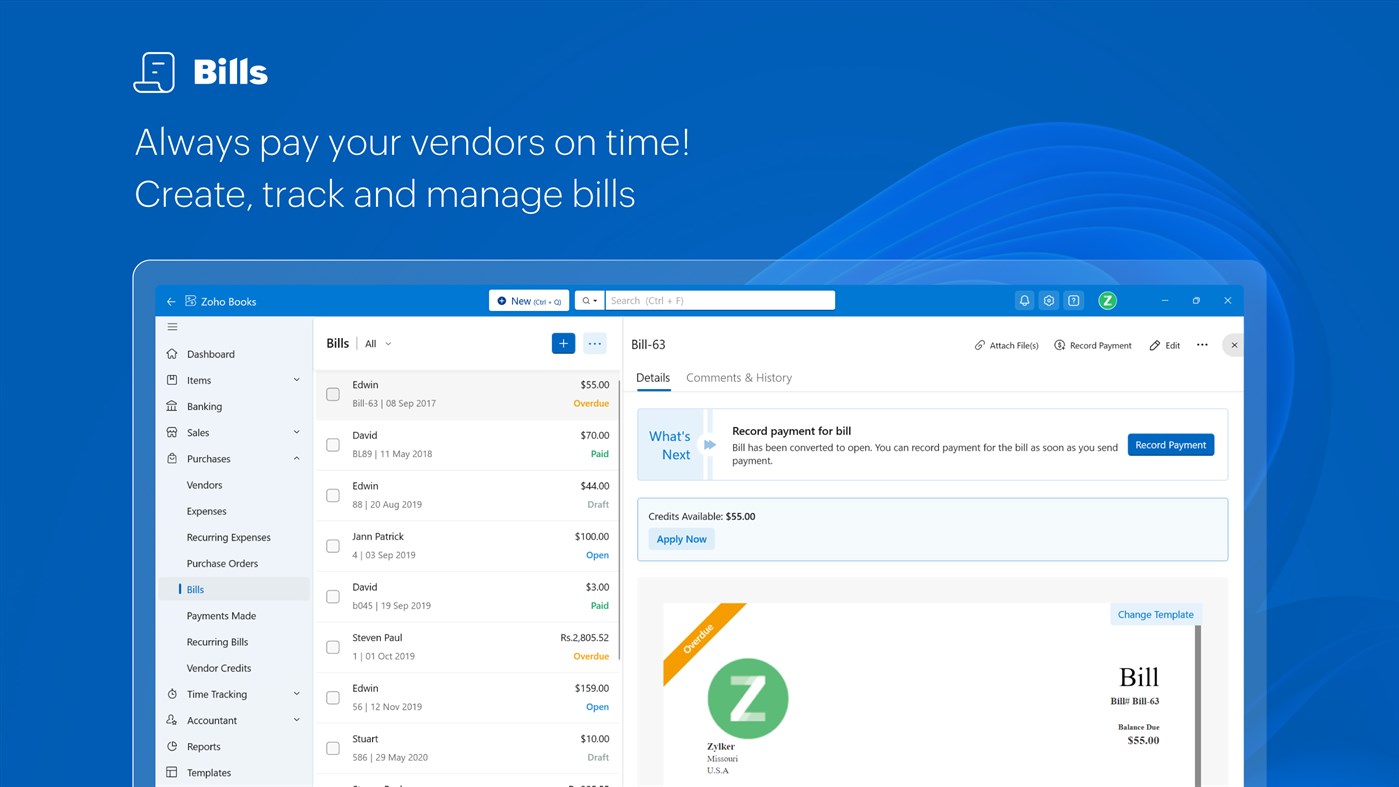1399x787 pixels.
Task: Select the Record Payment icon beside Edit
Action: coord(1060,345)
